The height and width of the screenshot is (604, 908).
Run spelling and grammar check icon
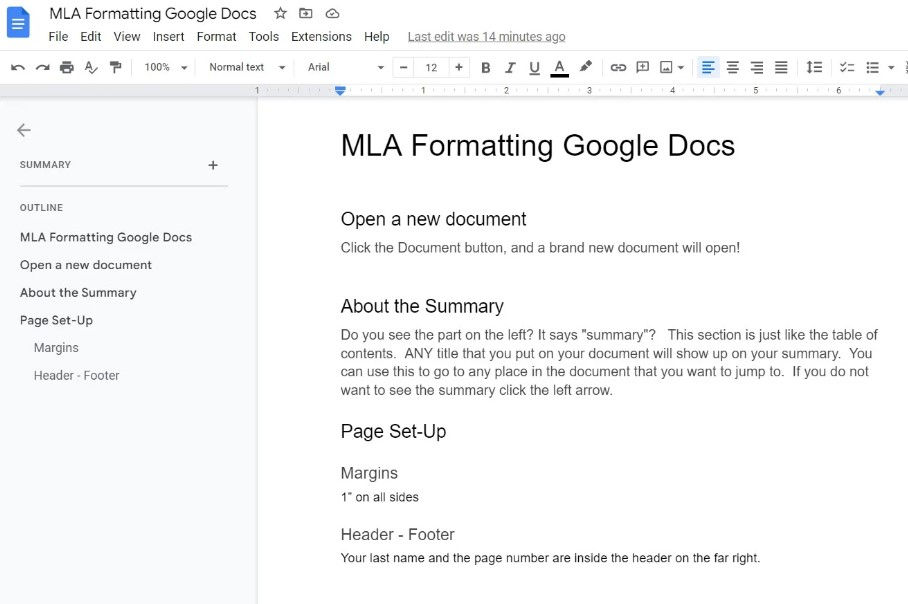(91, 67)
